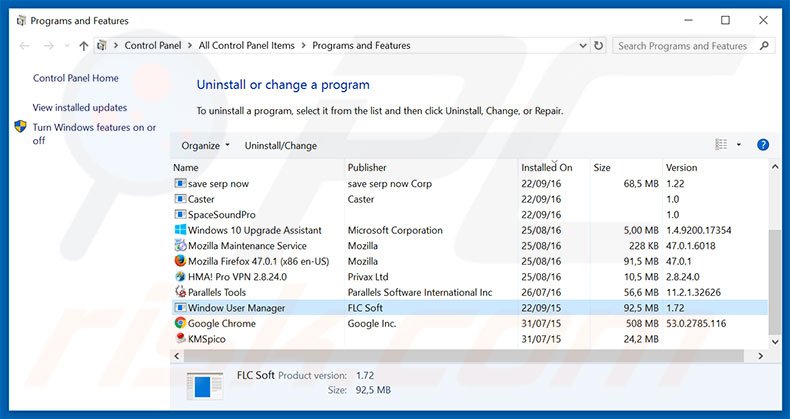Click Parallels Software International Inc cell
Viewport: 790px width, 419px height.
coord(420,292)
